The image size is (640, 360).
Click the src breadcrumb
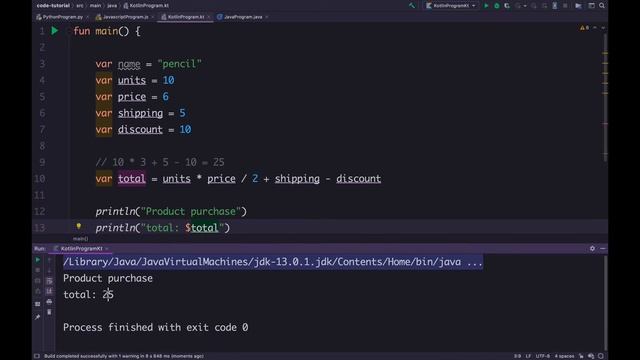click(x=80, y=6)
